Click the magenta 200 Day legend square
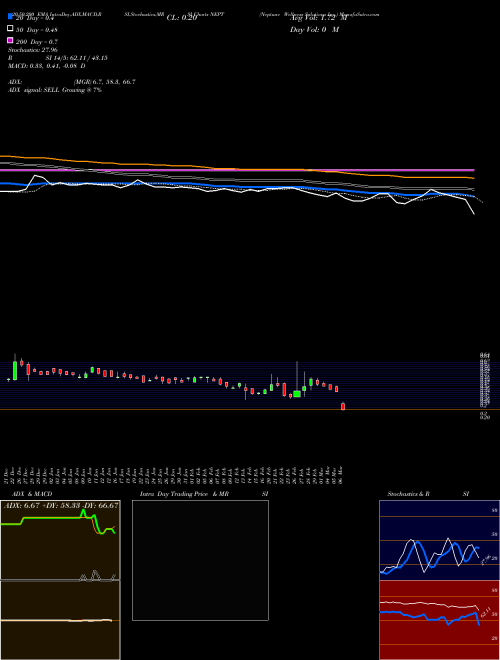This screenshot has width=500, height=660. tap(10, 40)
